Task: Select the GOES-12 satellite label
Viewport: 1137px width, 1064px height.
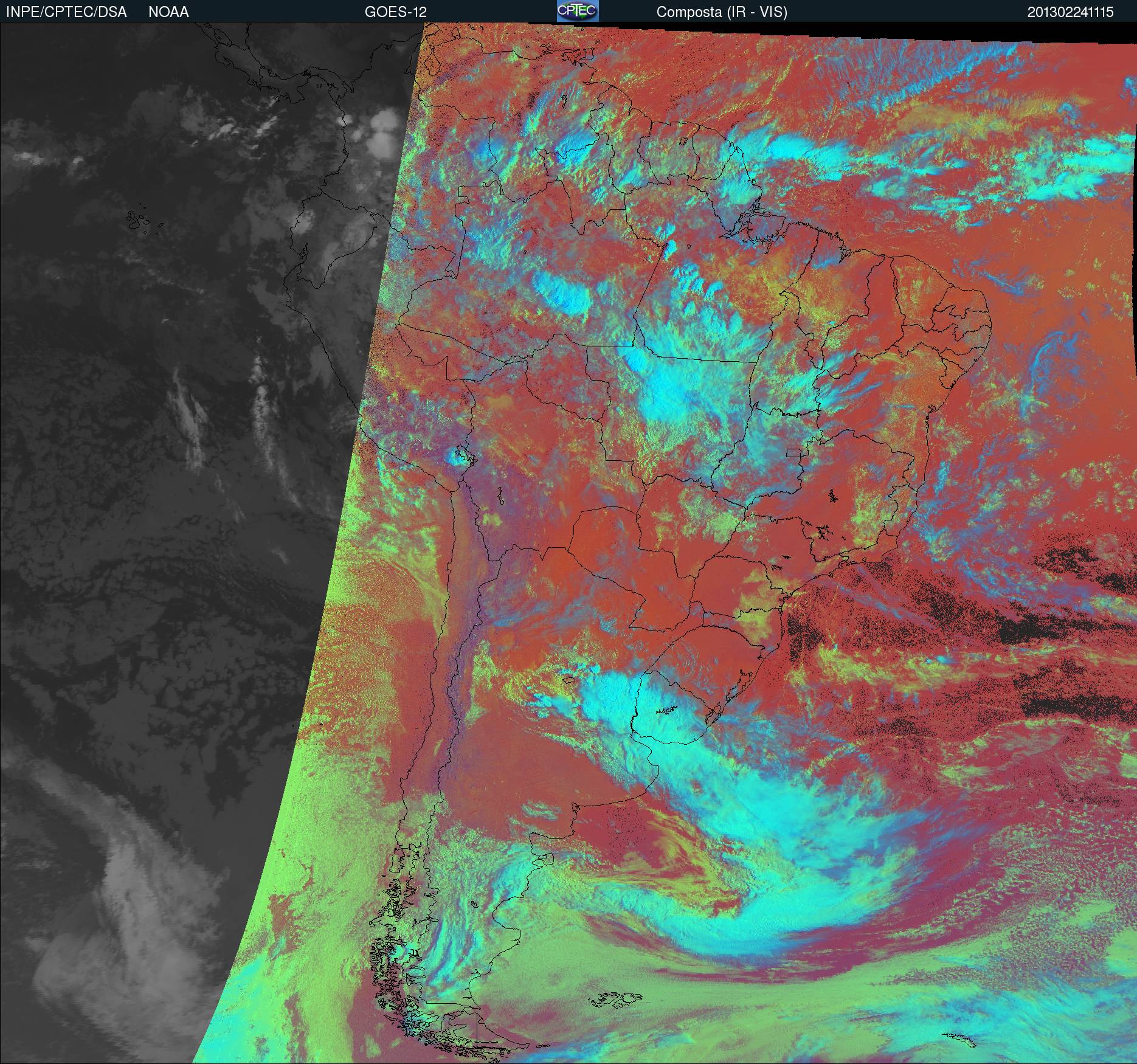Action: coord(395,12)
